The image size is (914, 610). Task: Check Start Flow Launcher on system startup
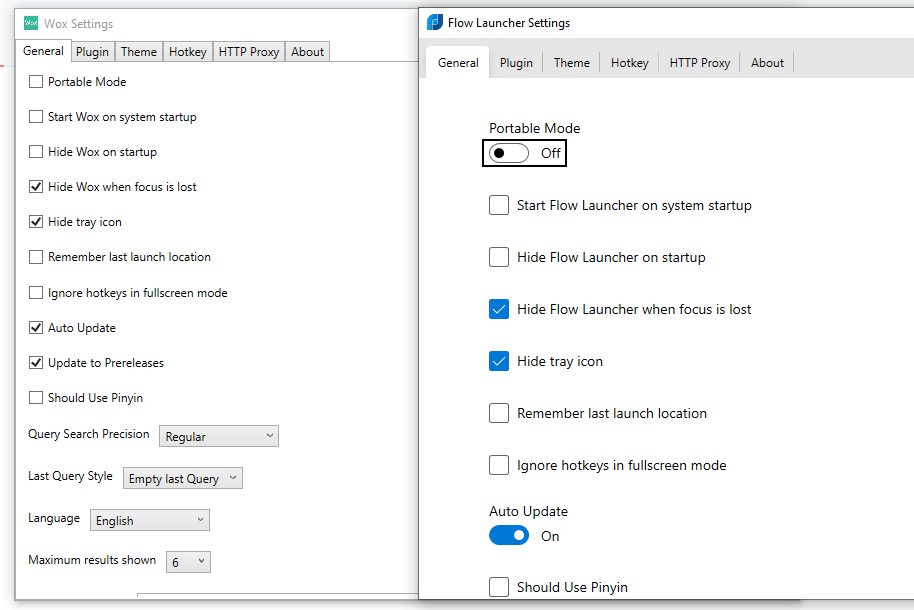(x=499, y=205)
